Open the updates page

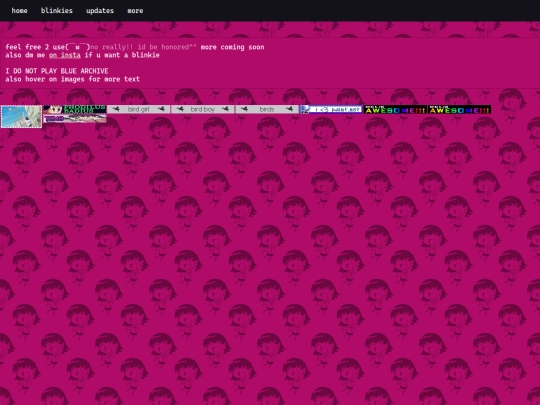100,11
